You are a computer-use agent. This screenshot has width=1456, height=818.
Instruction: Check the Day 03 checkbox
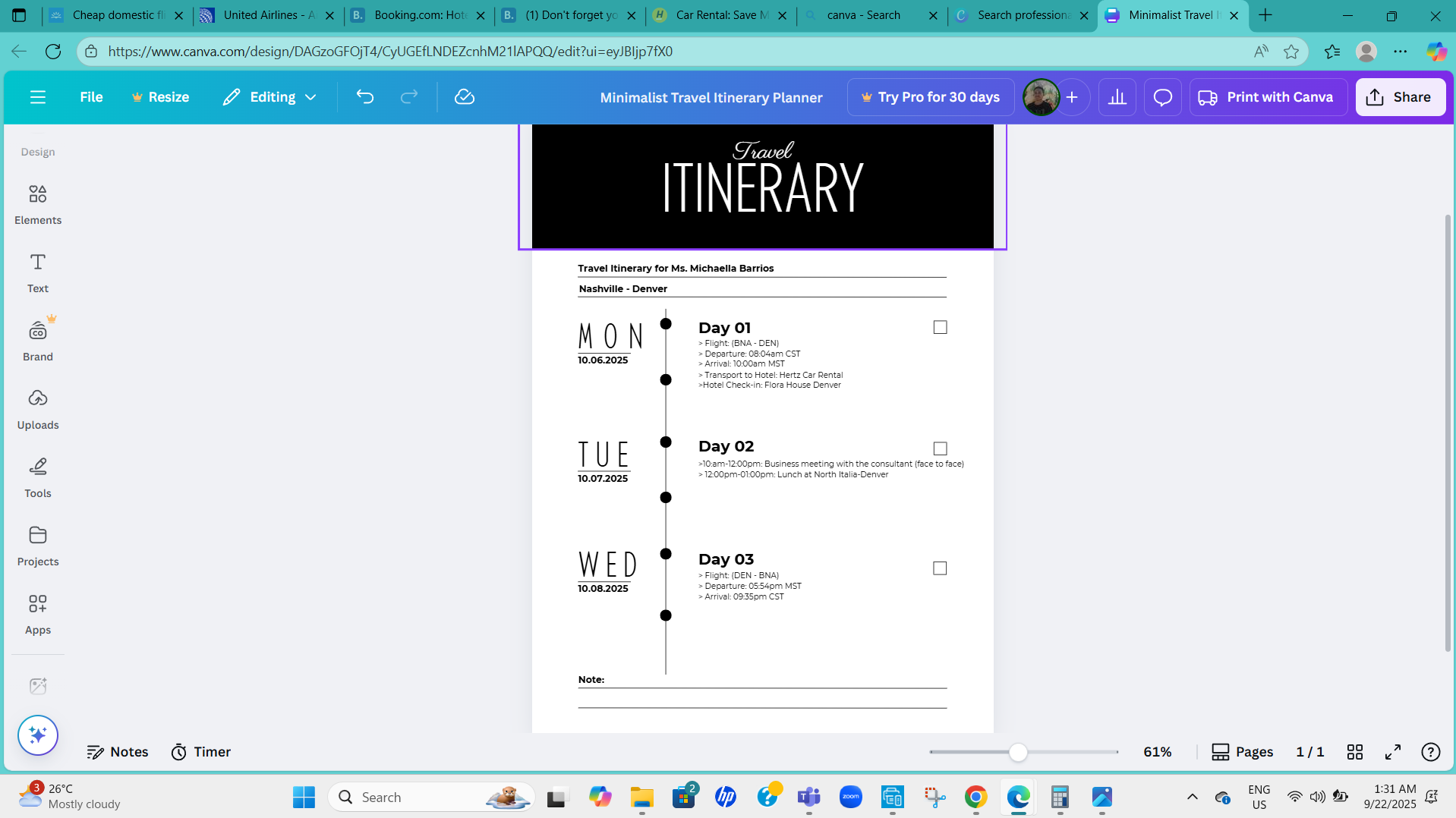coord(940,568)
